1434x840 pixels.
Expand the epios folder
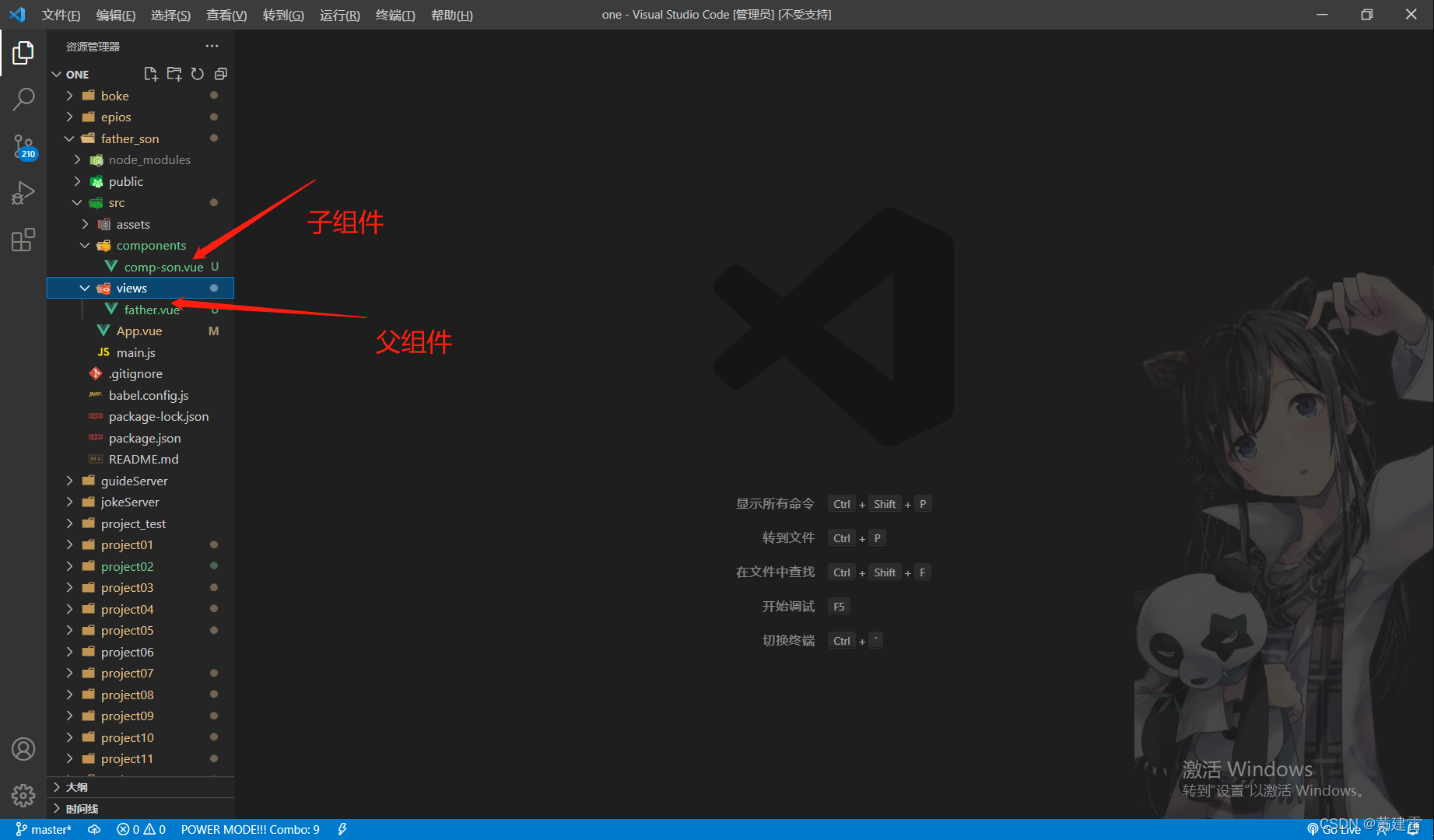pos(69,117)
